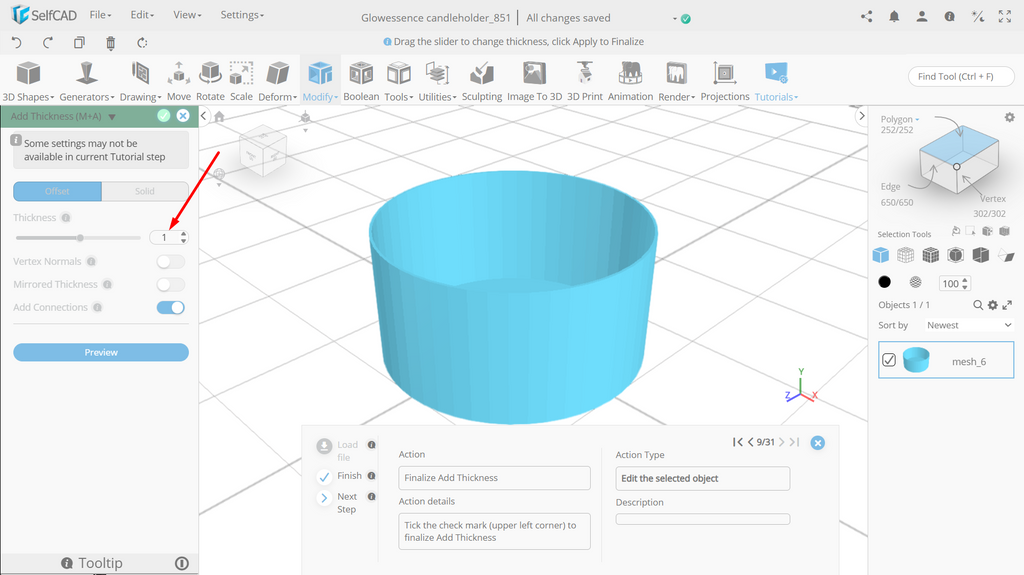
Task: Open the Projections tool
Action: click(x=725, y=81)
